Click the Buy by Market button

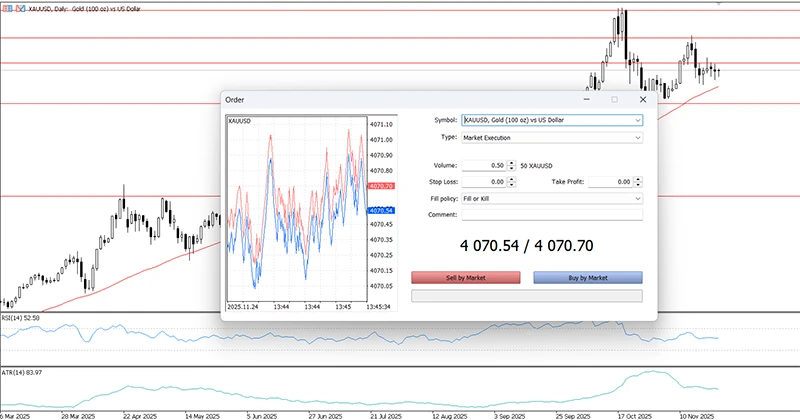point(588,278)
